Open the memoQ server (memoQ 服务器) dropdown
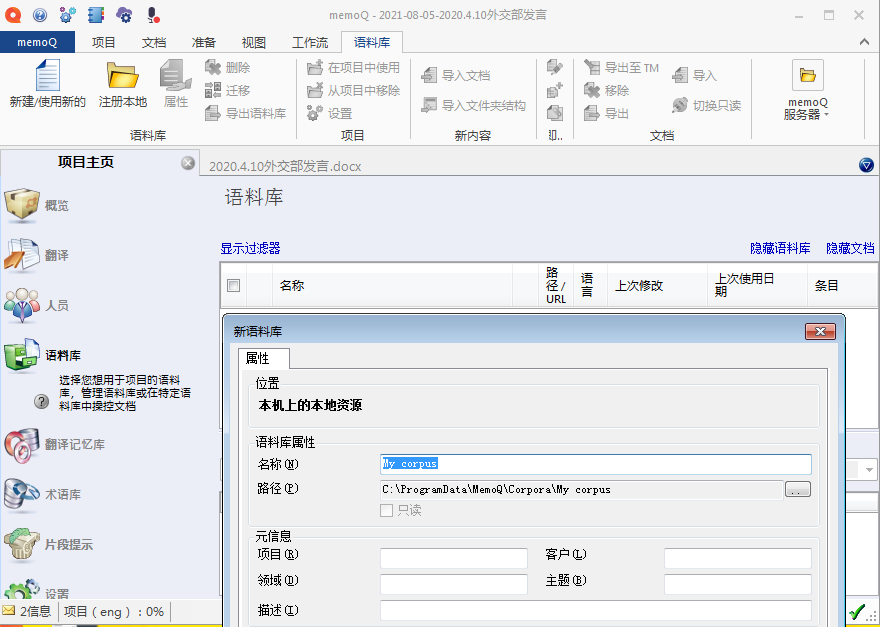The height and width of the screenshot is (627, 880). click(x=808, y=90)
